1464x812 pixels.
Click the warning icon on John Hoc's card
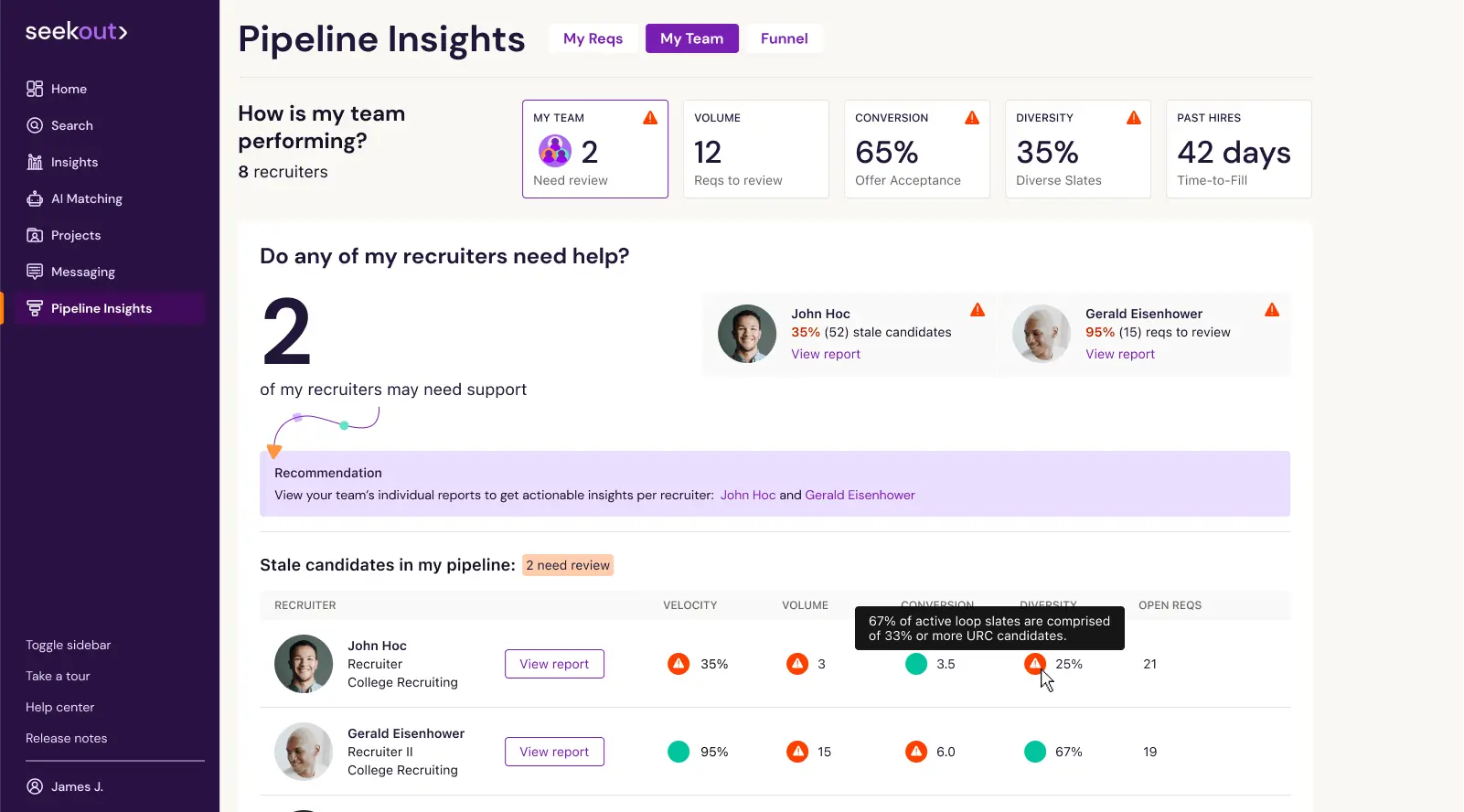pos(978,310)
